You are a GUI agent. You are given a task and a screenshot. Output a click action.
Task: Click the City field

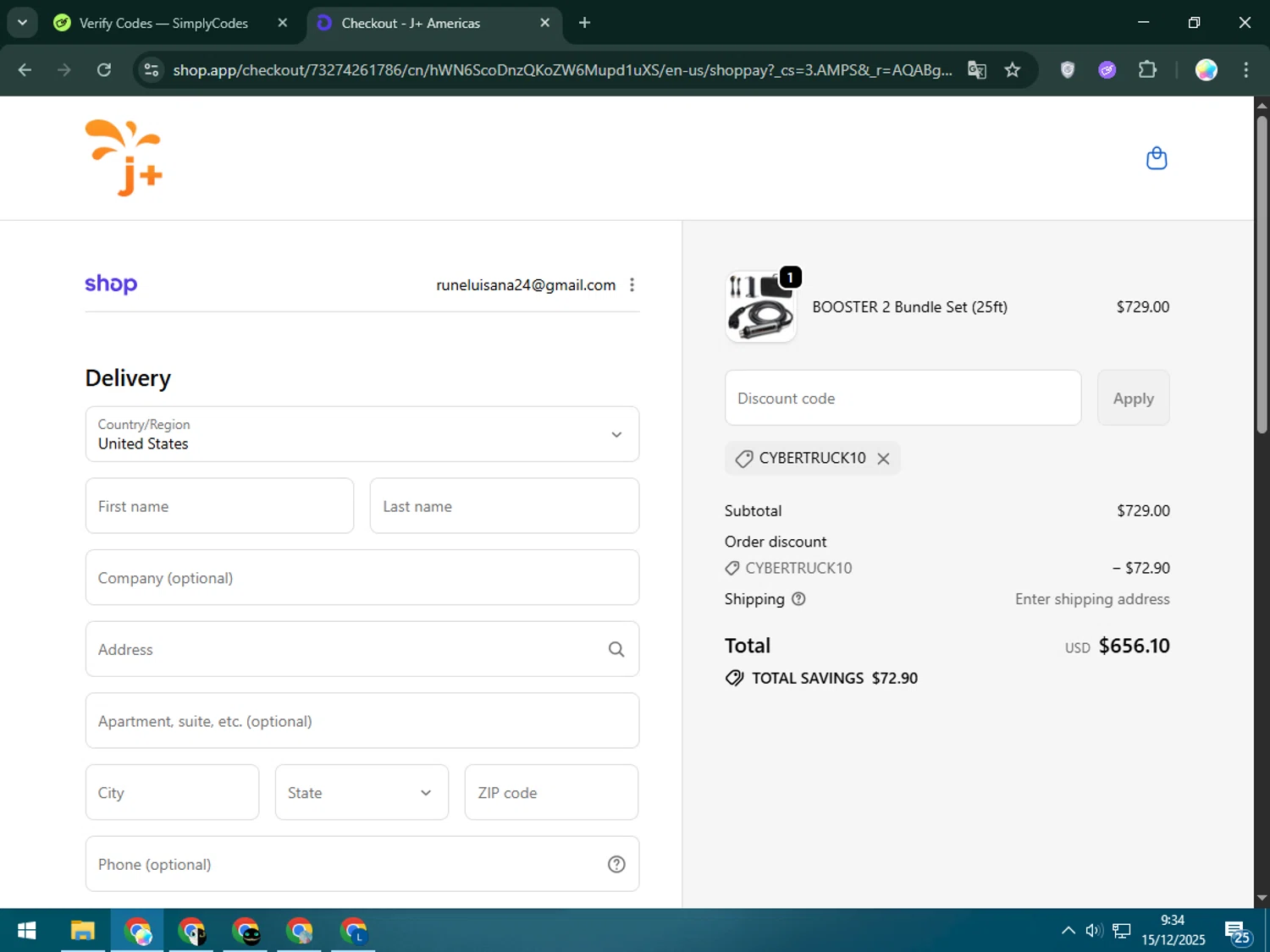(172, 793)
